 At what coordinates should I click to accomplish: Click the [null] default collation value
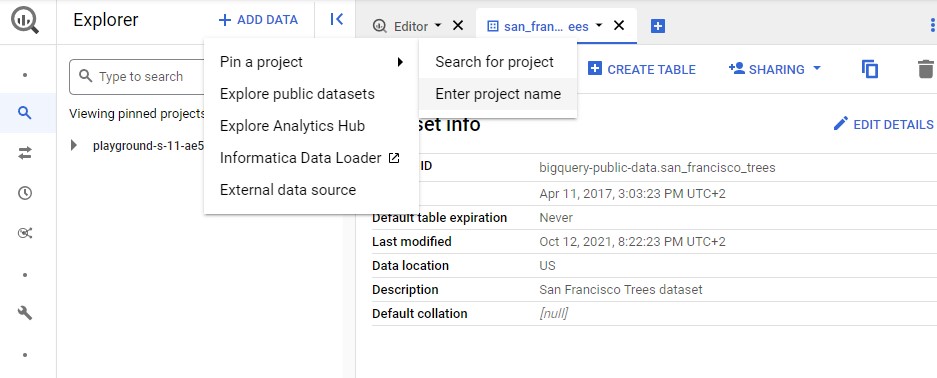(553, 314)
